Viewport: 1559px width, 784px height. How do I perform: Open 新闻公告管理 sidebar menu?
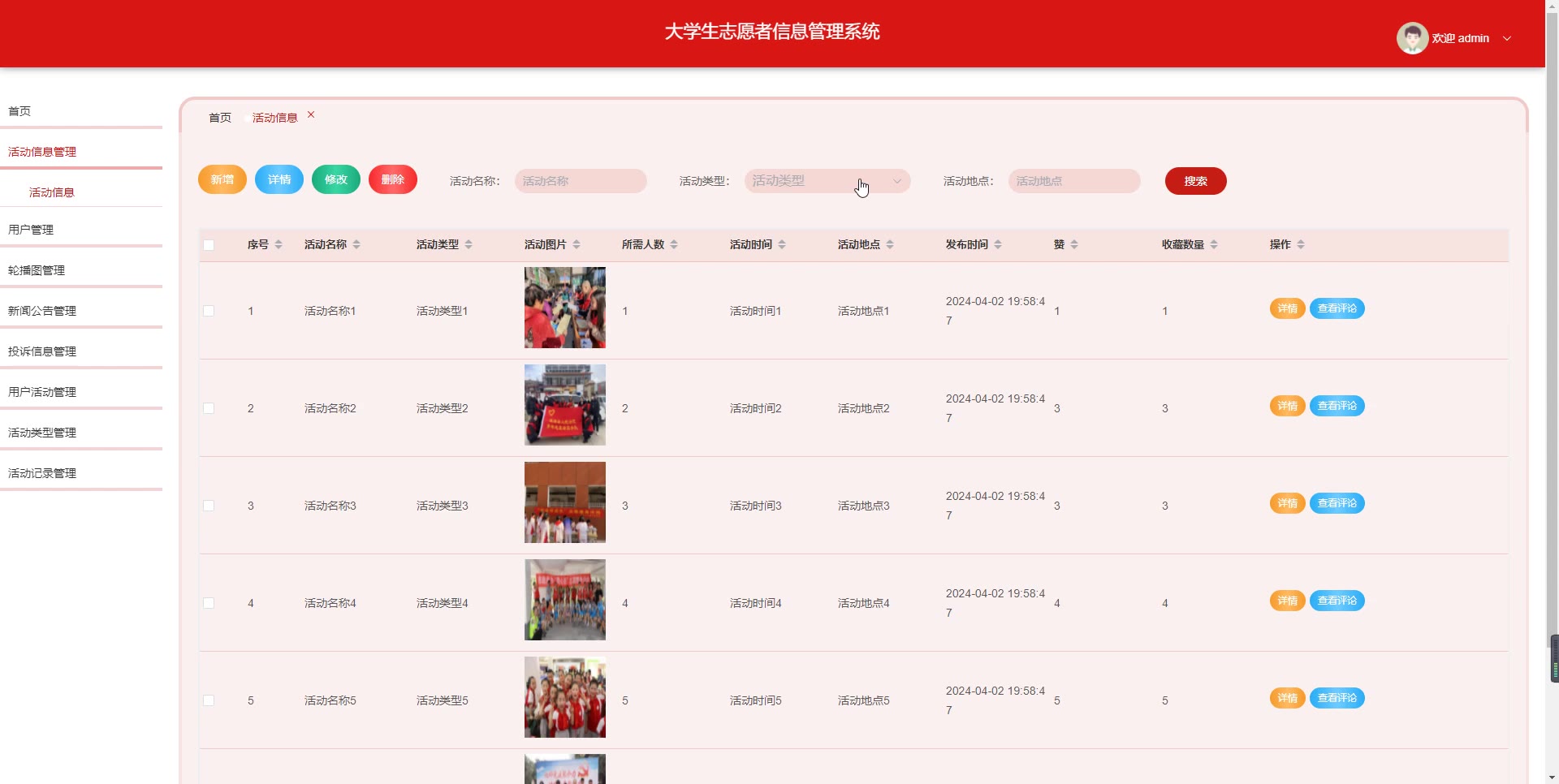coord(42,311)
